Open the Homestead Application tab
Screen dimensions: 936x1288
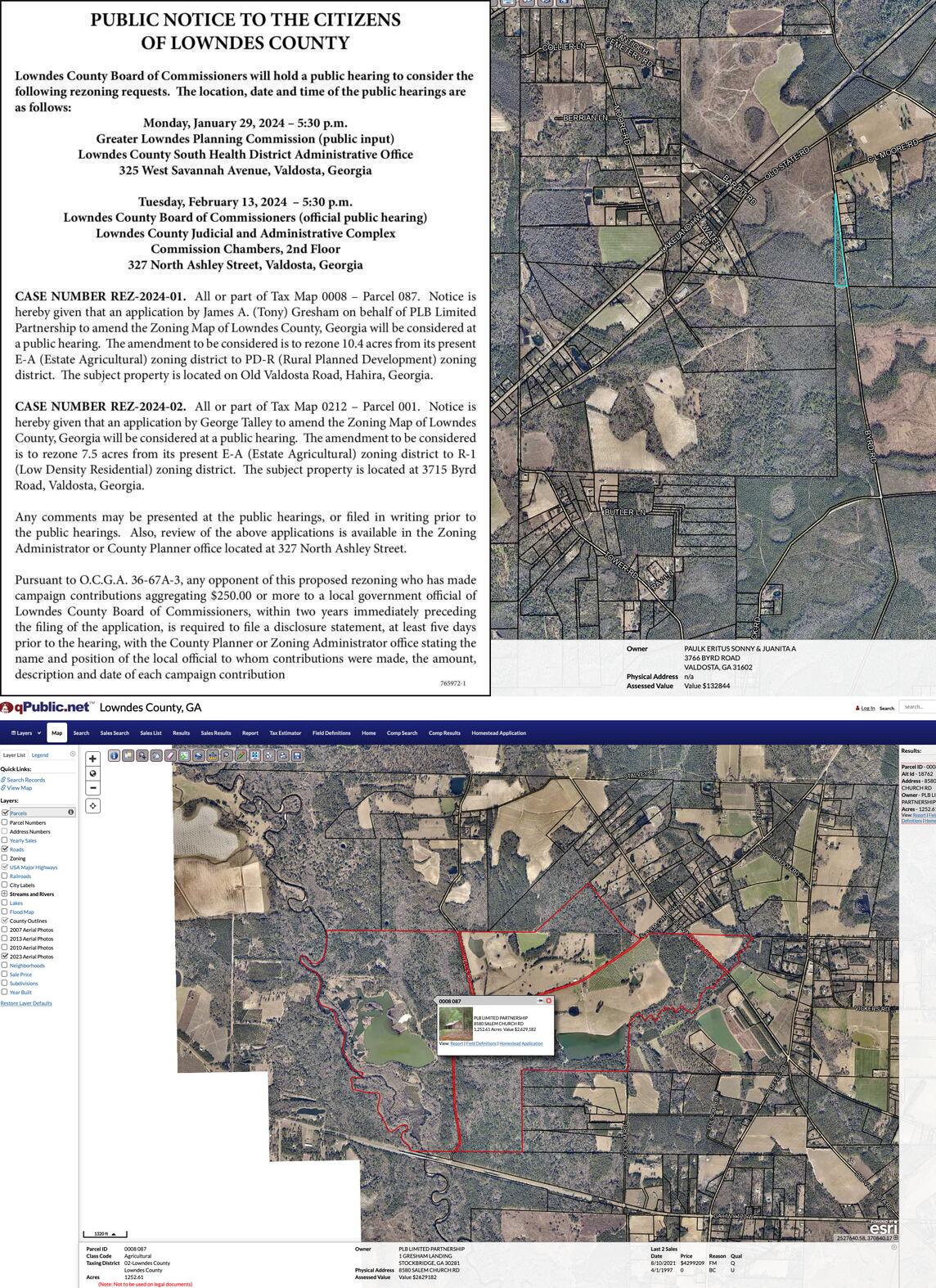coord(498,733)
